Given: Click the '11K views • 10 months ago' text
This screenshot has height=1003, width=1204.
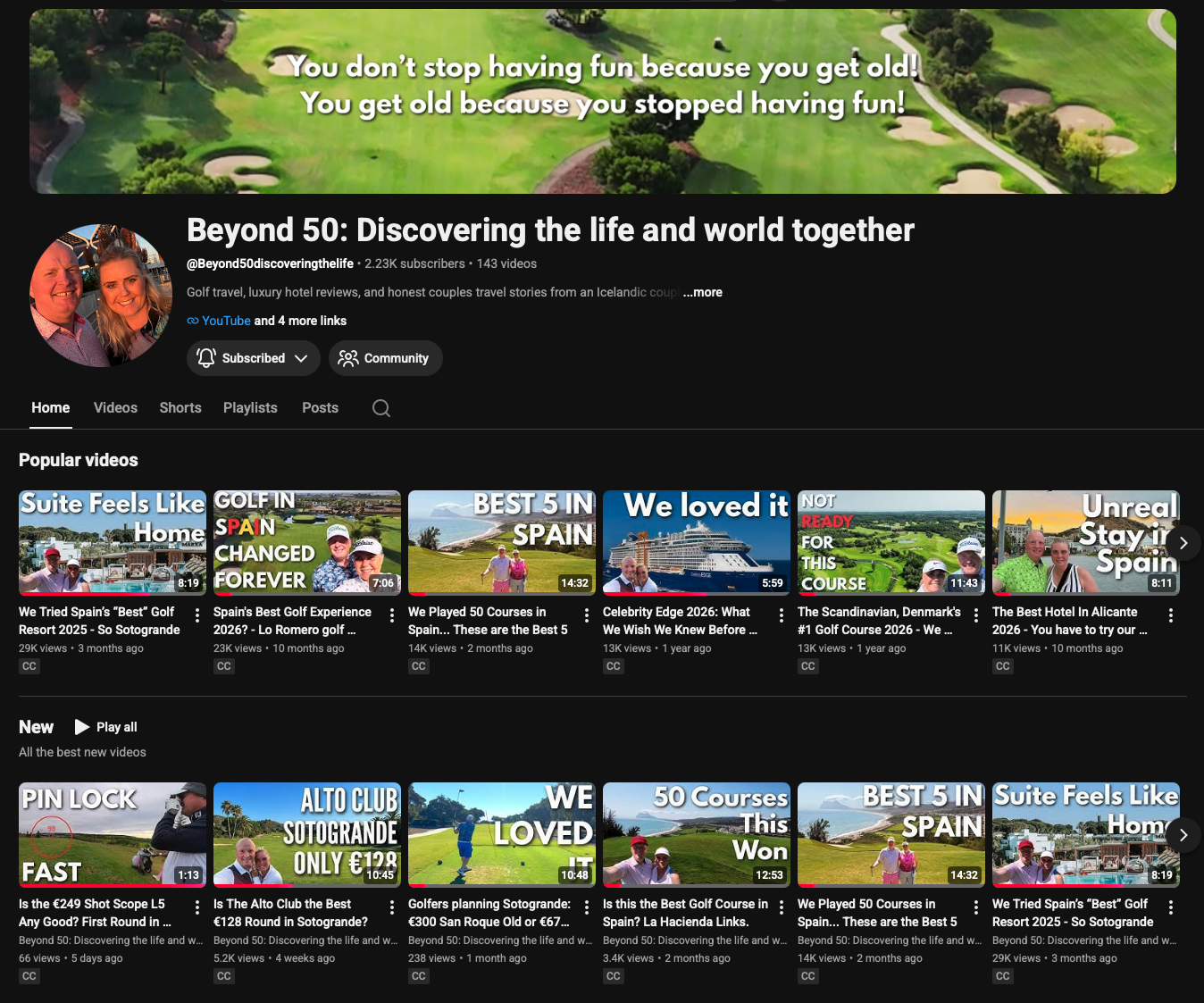Looking at the screenshot, I should 1058,648.
